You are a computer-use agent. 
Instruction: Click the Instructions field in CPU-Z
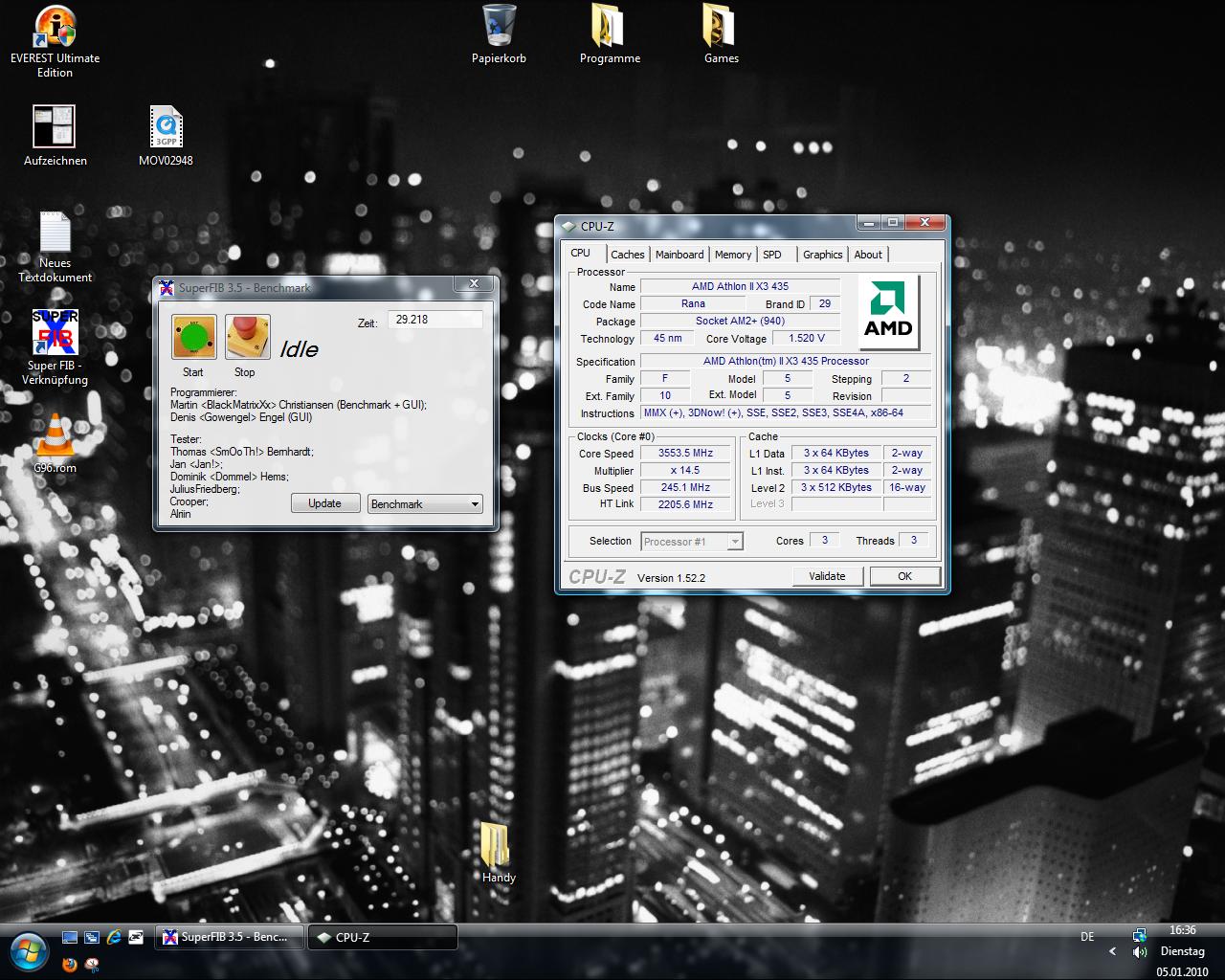pyautogui.click(x=785, y=413)
